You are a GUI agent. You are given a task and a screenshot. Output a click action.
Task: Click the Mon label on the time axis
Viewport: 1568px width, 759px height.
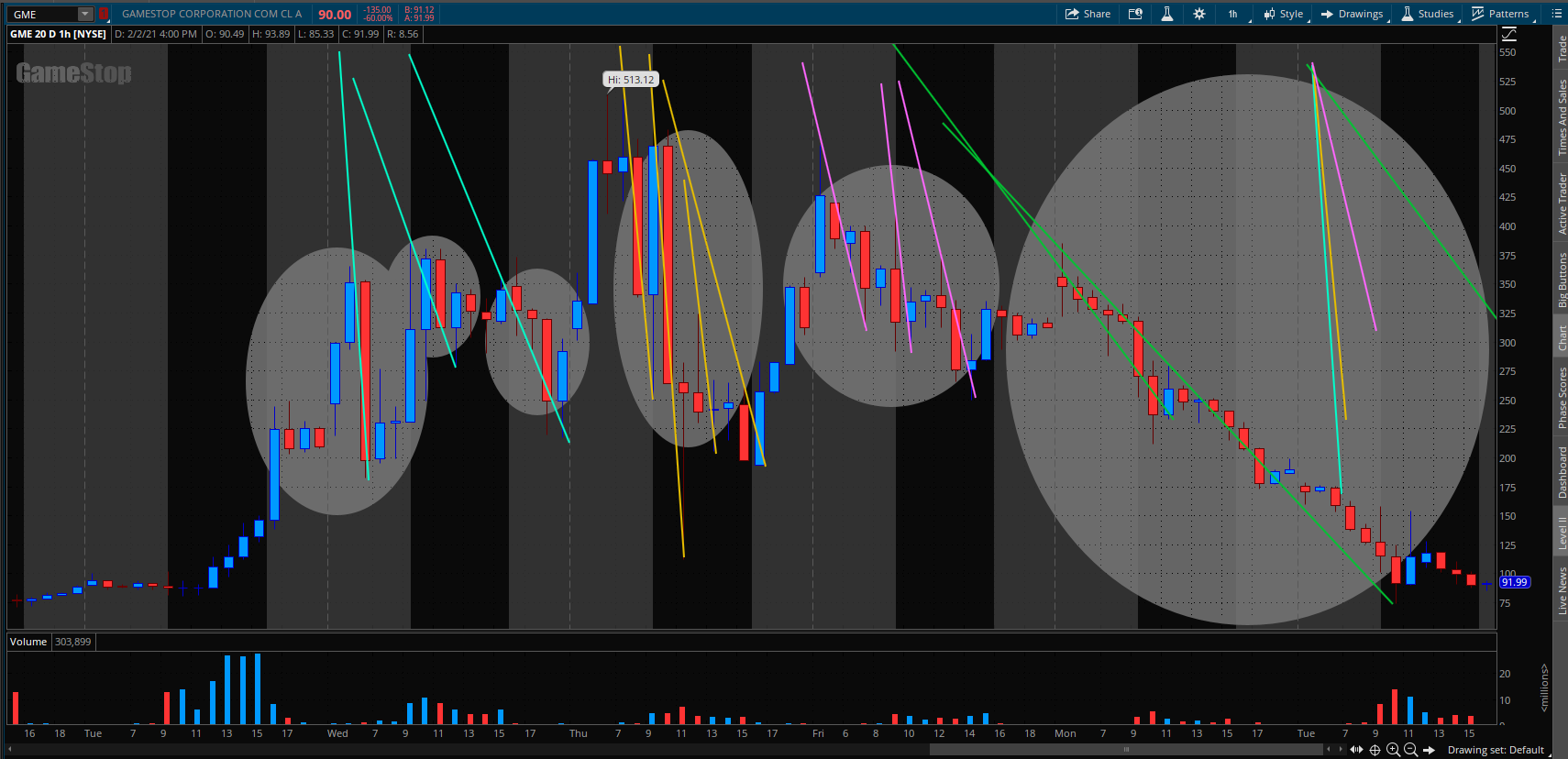tap(1066, 733)
